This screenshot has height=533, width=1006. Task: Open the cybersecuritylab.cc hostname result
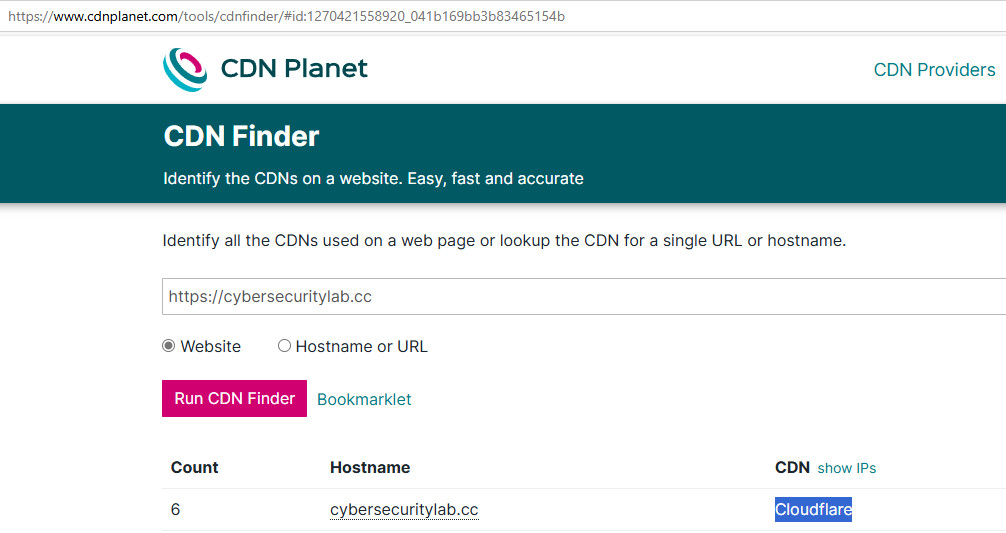[x=404, y=509]
